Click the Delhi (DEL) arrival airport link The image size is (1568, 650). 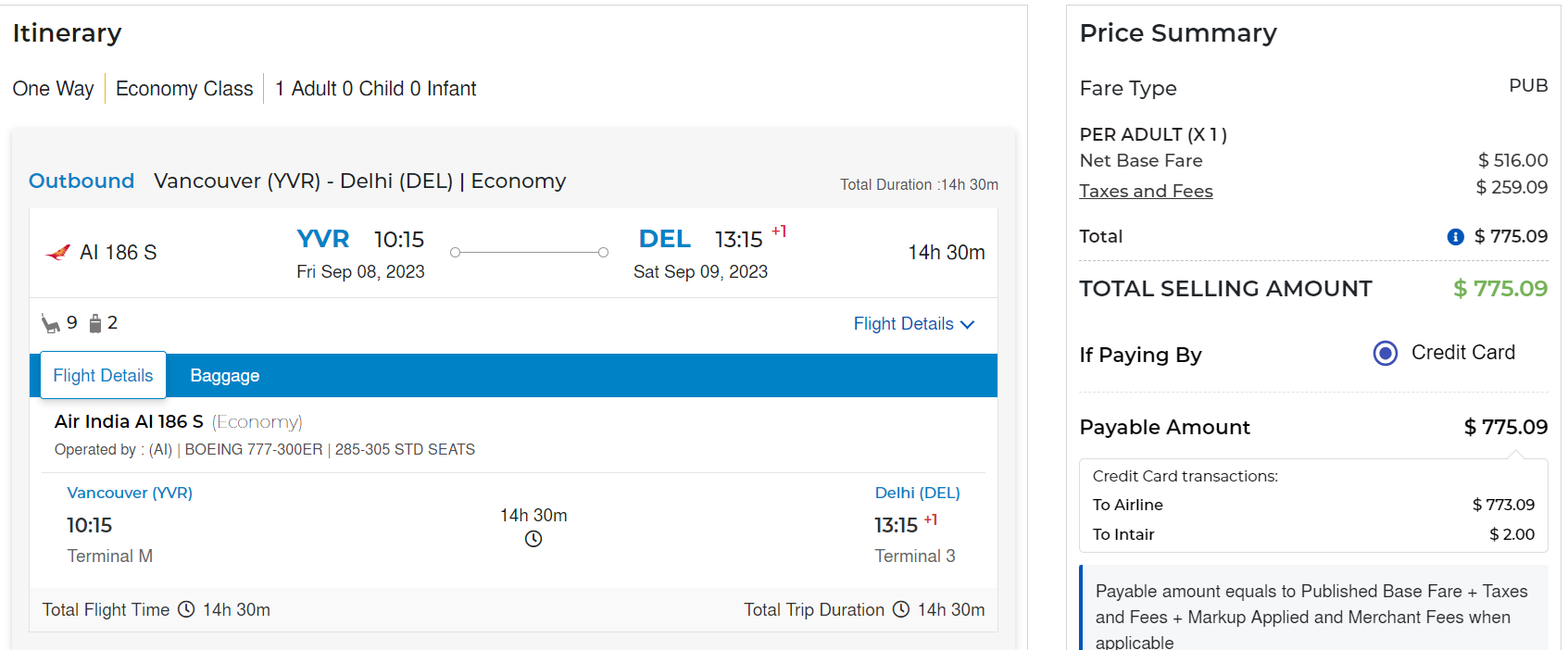pyautogui.click(x=917, y=493)
